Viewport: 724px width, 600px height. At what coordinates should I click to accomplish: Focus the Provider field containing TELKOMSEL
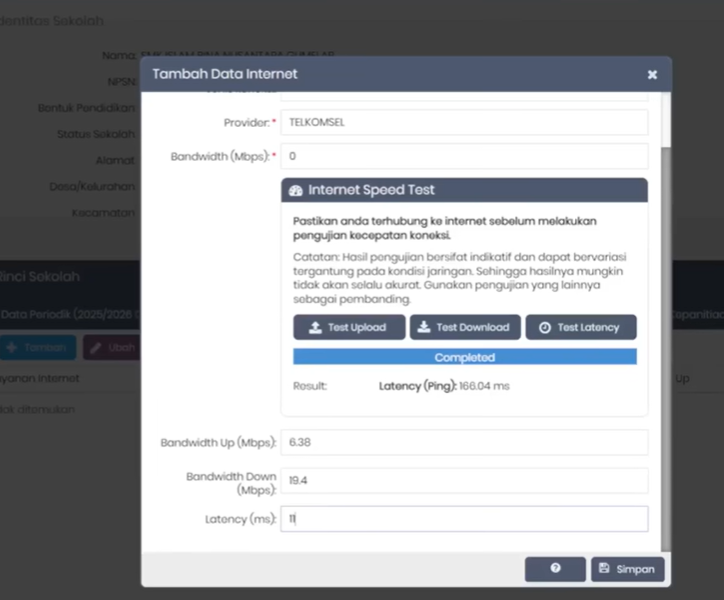[464, 122]
